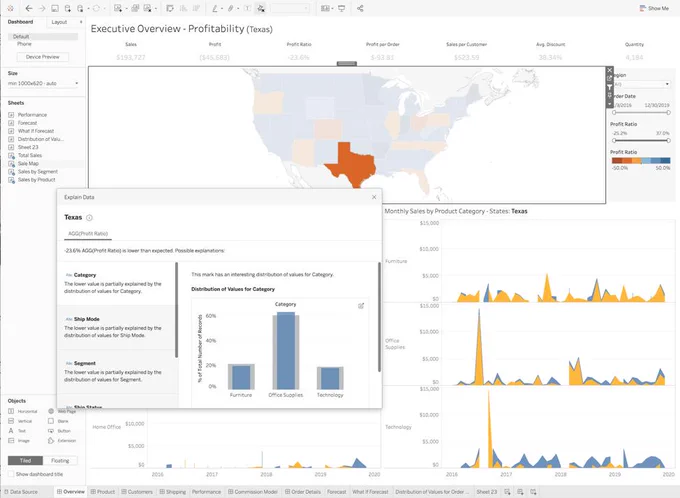680x498 pixels.
Task: Click the Go to Sheet icon on the map handle
Action: (610, 79)
